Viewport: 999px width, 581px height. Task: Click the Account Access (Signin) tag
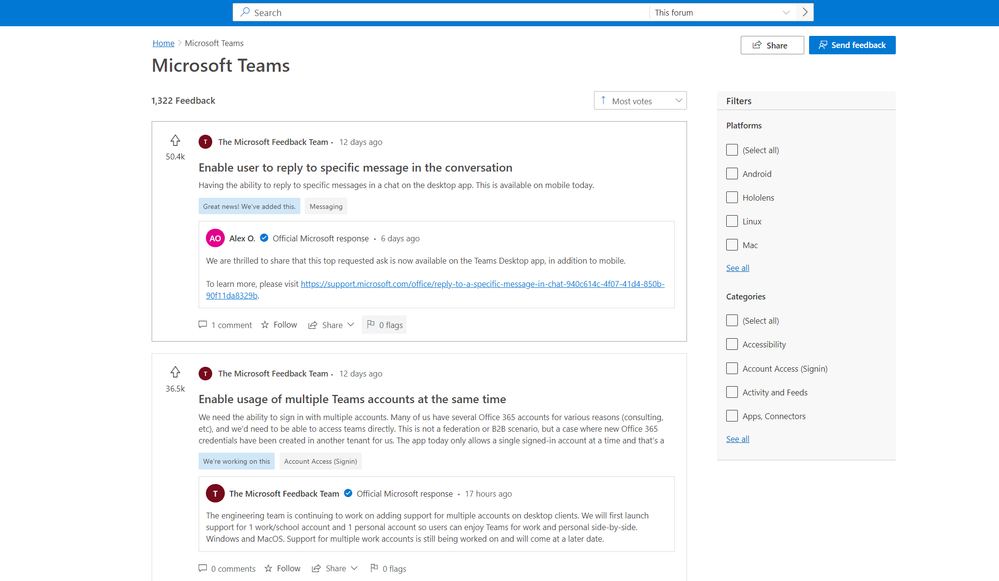coord(320,461)
